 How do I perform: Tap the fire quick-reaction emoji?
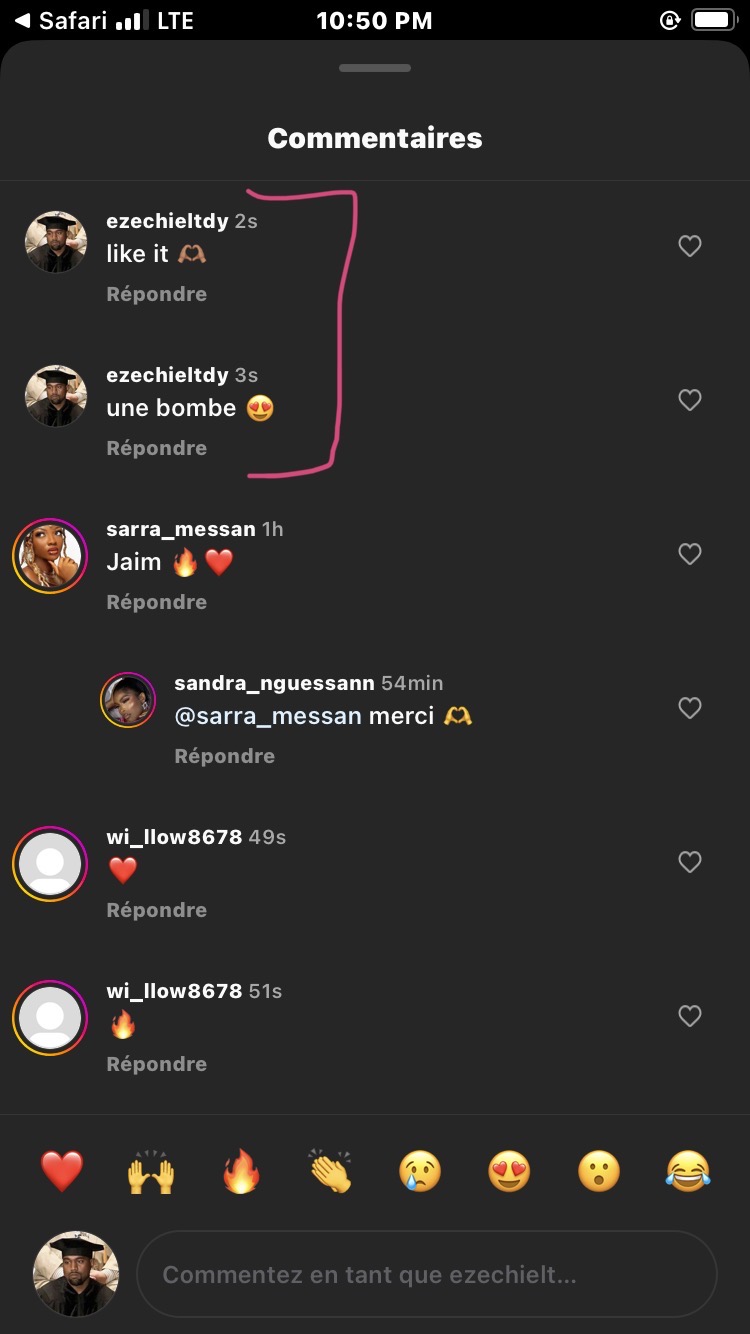click(241, 1171)
